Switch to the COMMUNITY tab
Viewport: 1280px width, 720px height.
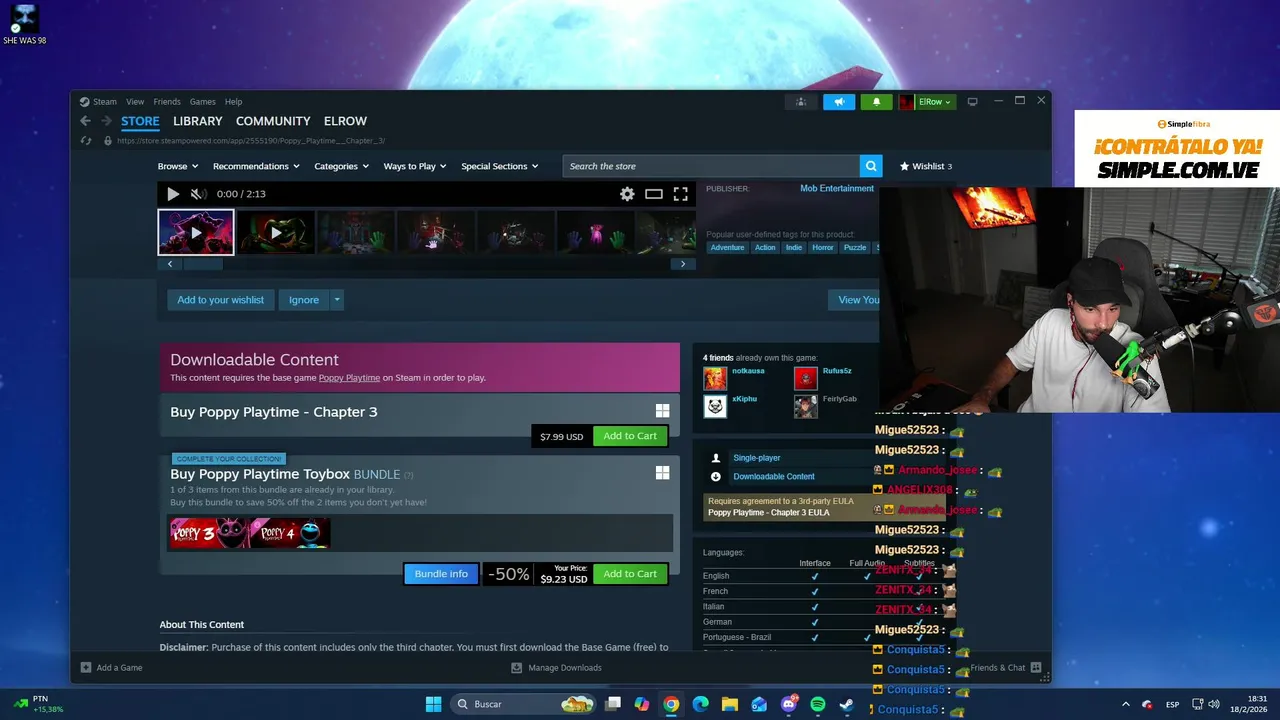(273, 121)
